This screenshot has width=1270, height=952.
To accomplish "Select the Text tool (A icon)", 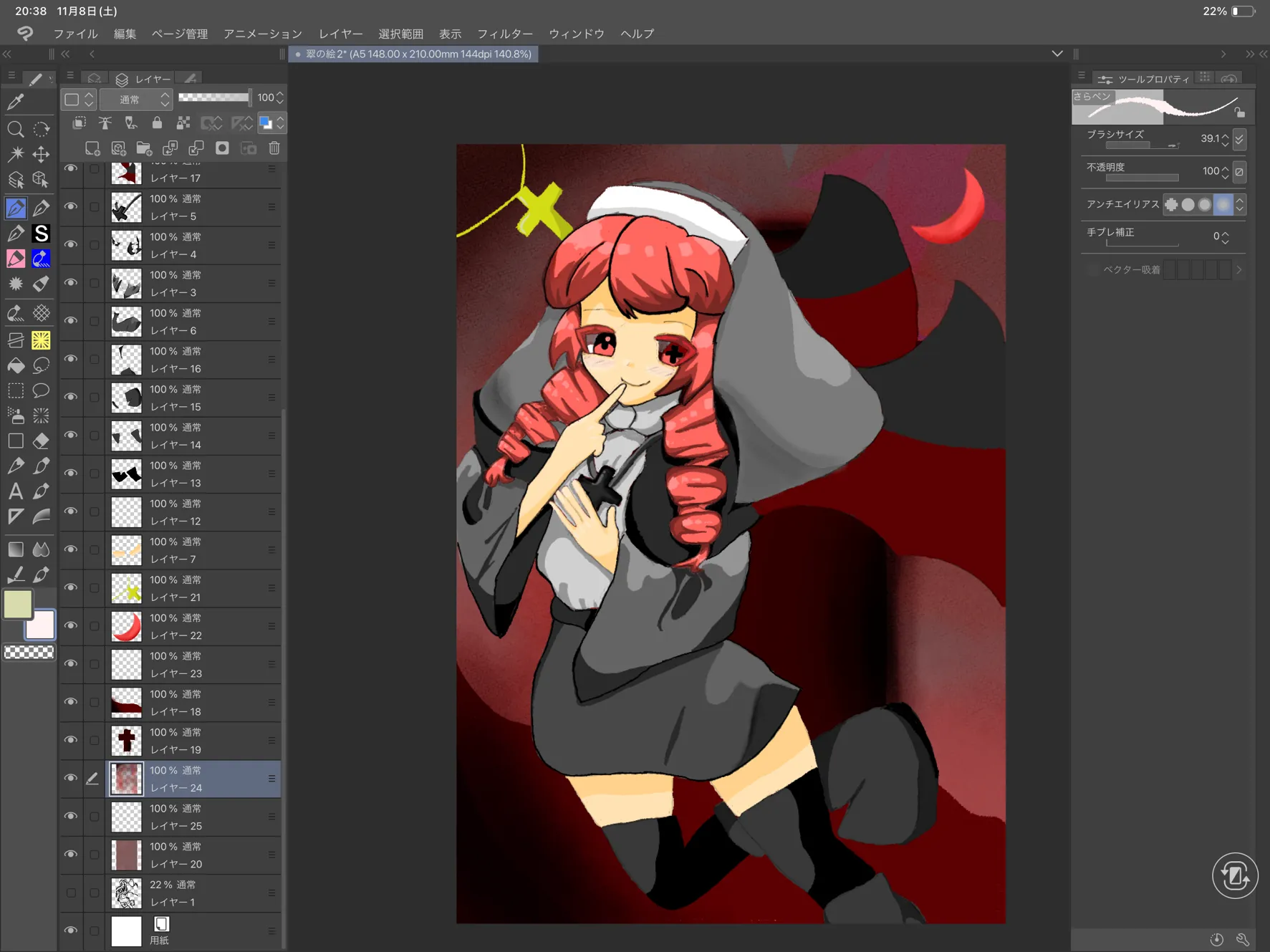I will pos(15,491).
